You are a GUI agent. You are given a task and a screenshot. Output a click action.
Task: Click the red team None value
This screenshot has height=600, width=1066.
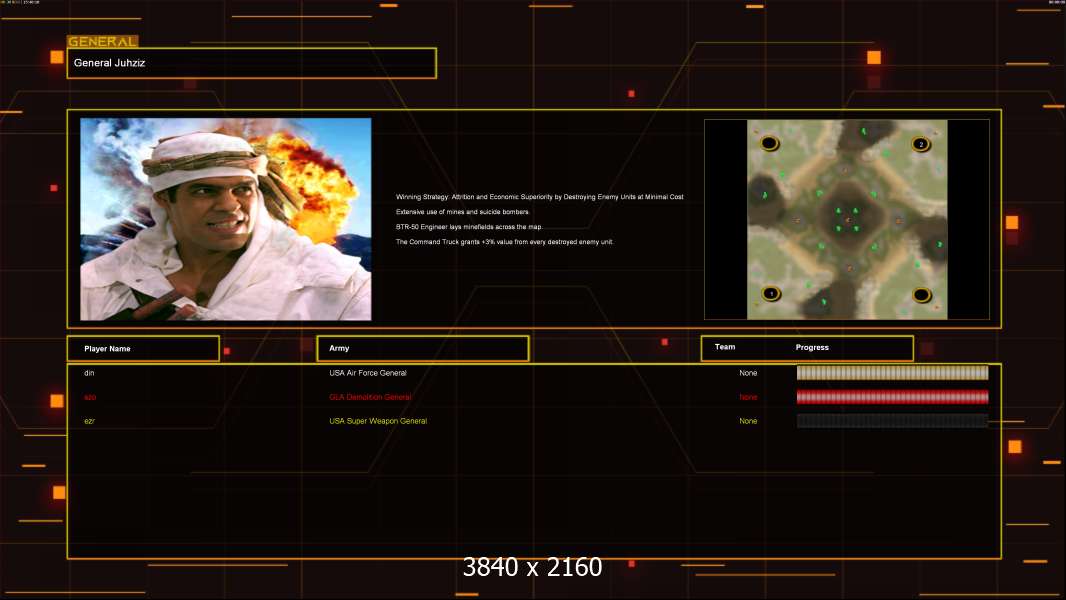(748, 398)
